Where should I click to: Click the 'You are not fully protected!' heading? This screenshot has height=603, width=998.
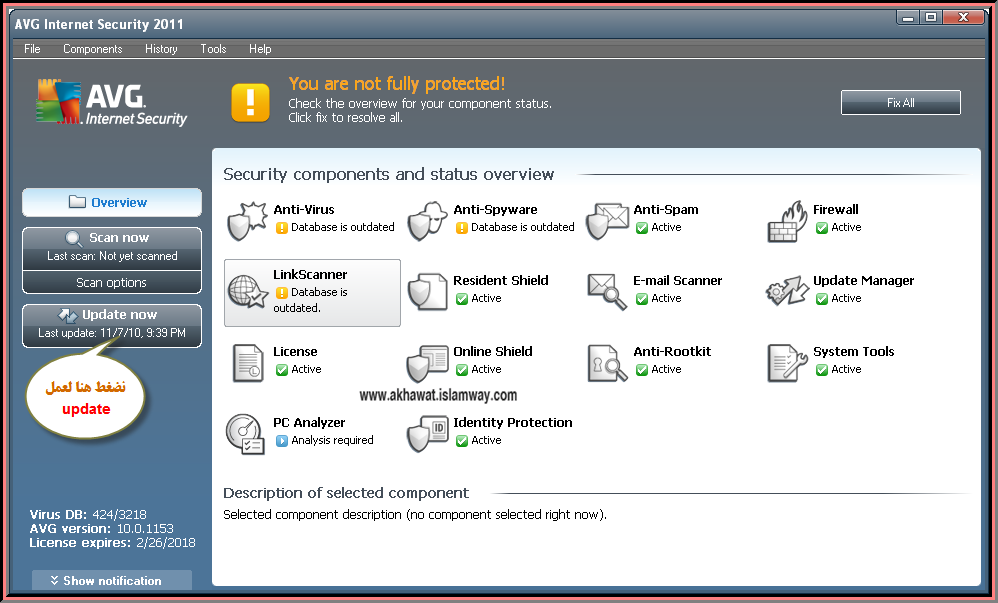pyautogui.click(x=397, y=84)
